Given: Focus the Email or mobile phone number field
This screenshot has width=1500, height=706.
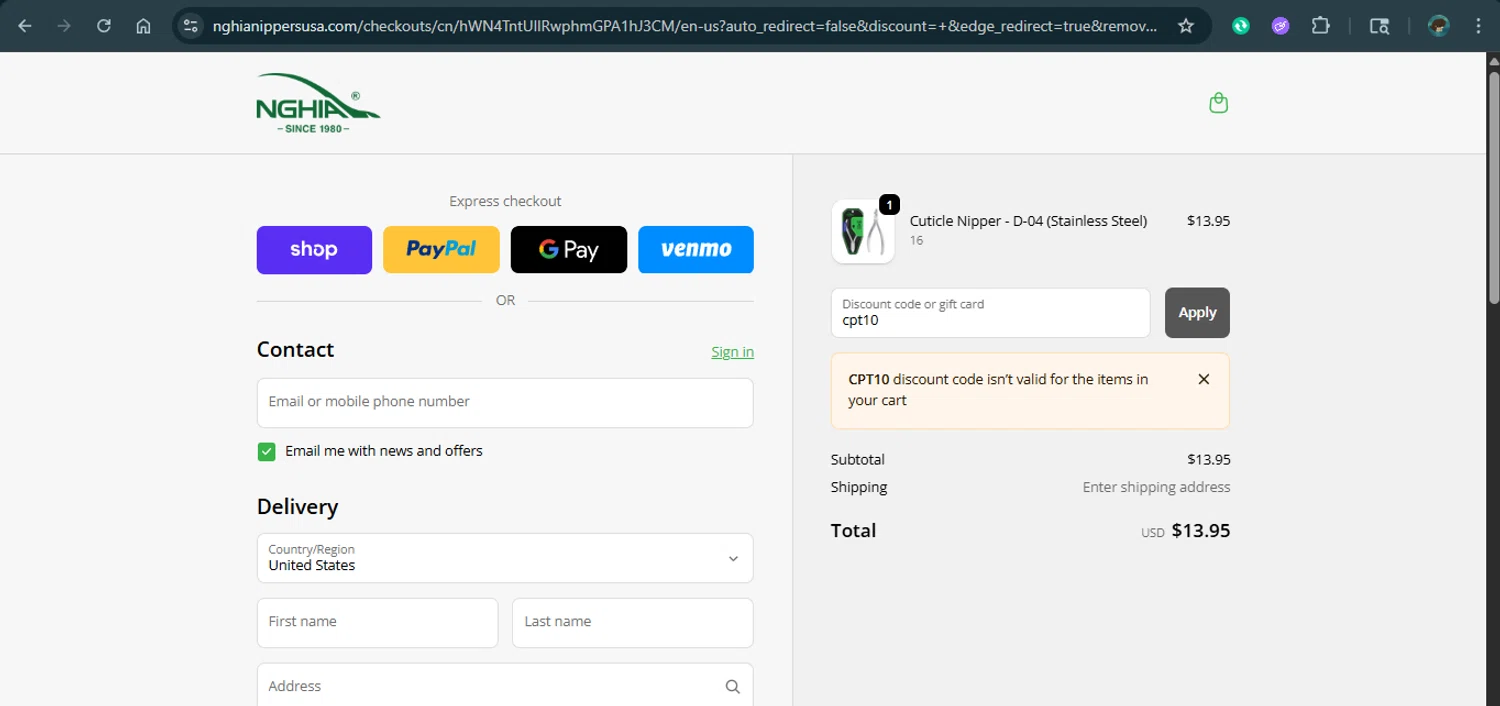Looking at the screenshot, I should coord(505,403).
